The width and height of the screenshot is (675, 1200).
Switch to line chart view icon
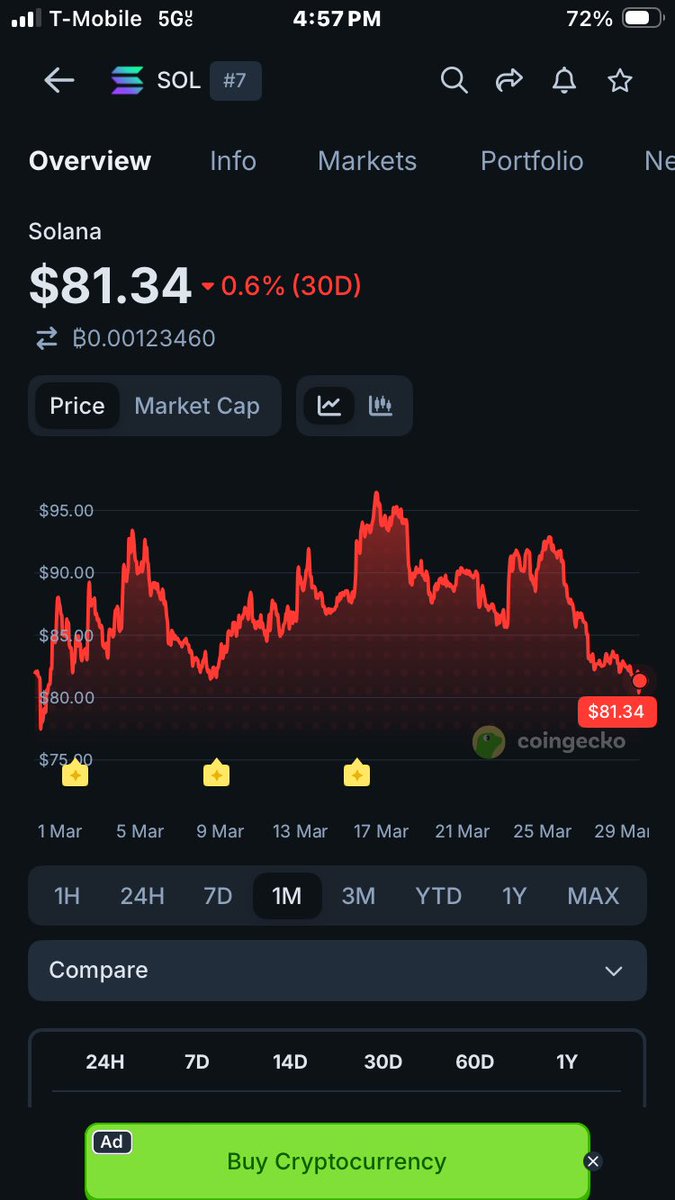330,406
